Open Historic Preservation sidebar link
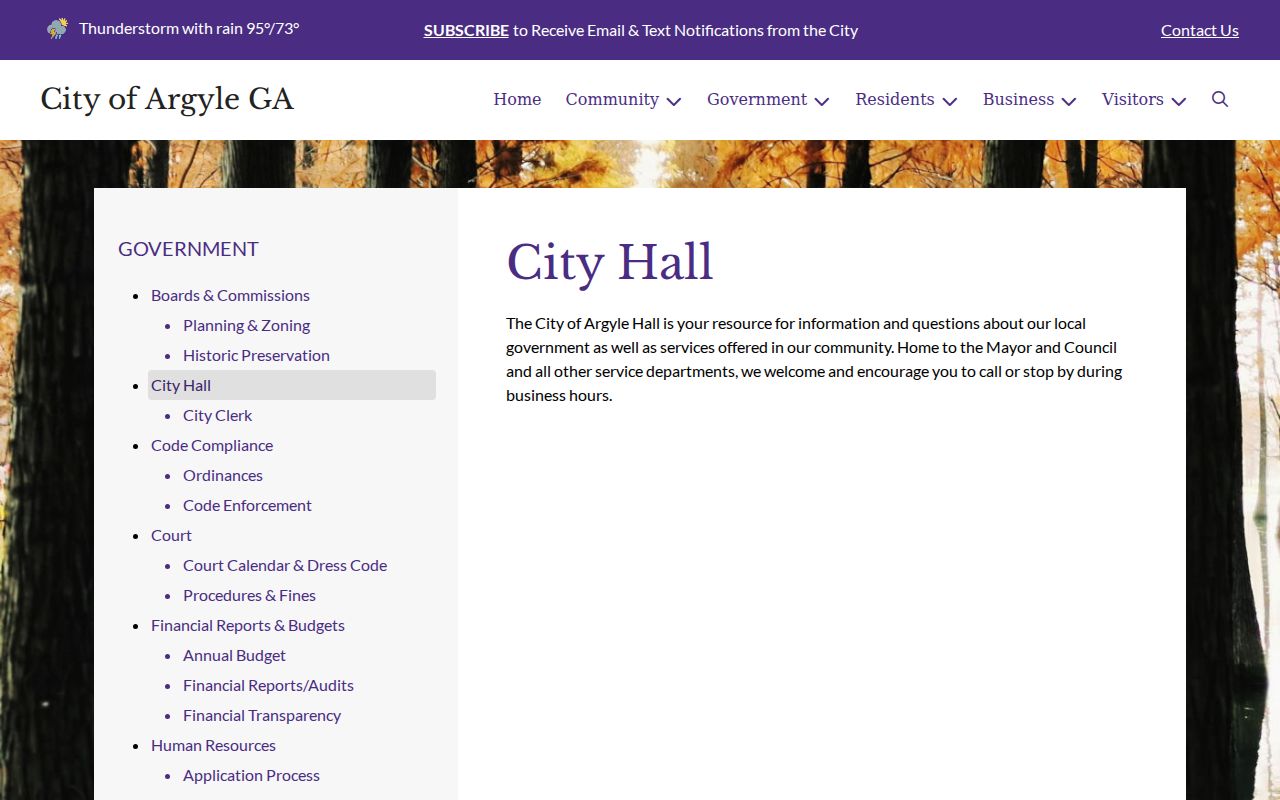This screenshot has width=1280, height=800. click(256, 355)
